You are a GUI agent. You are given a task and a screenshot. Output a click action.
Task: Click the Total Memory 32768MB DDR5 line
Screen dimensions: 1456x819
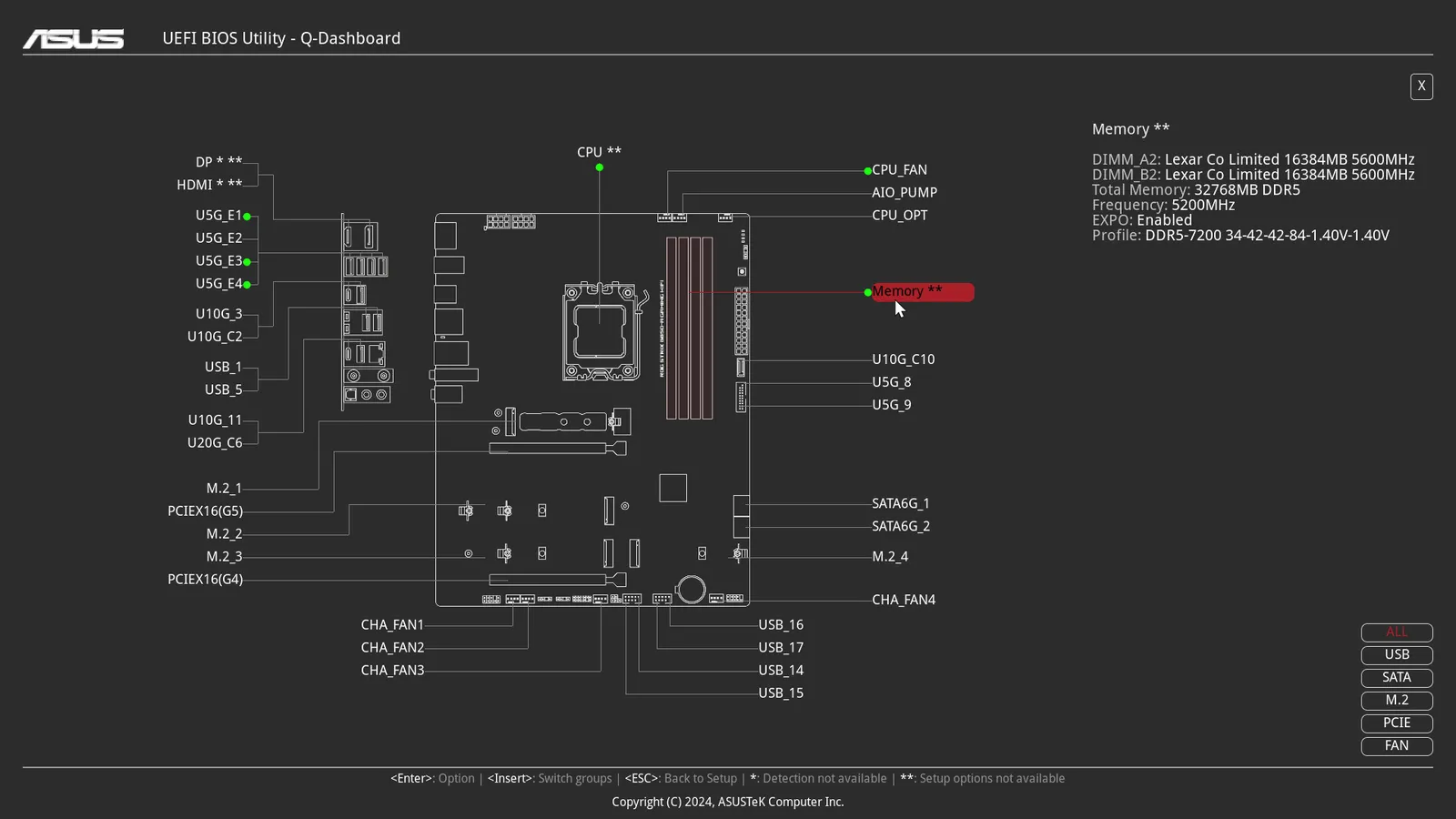pyautogui.click(x=1196, y=190)
